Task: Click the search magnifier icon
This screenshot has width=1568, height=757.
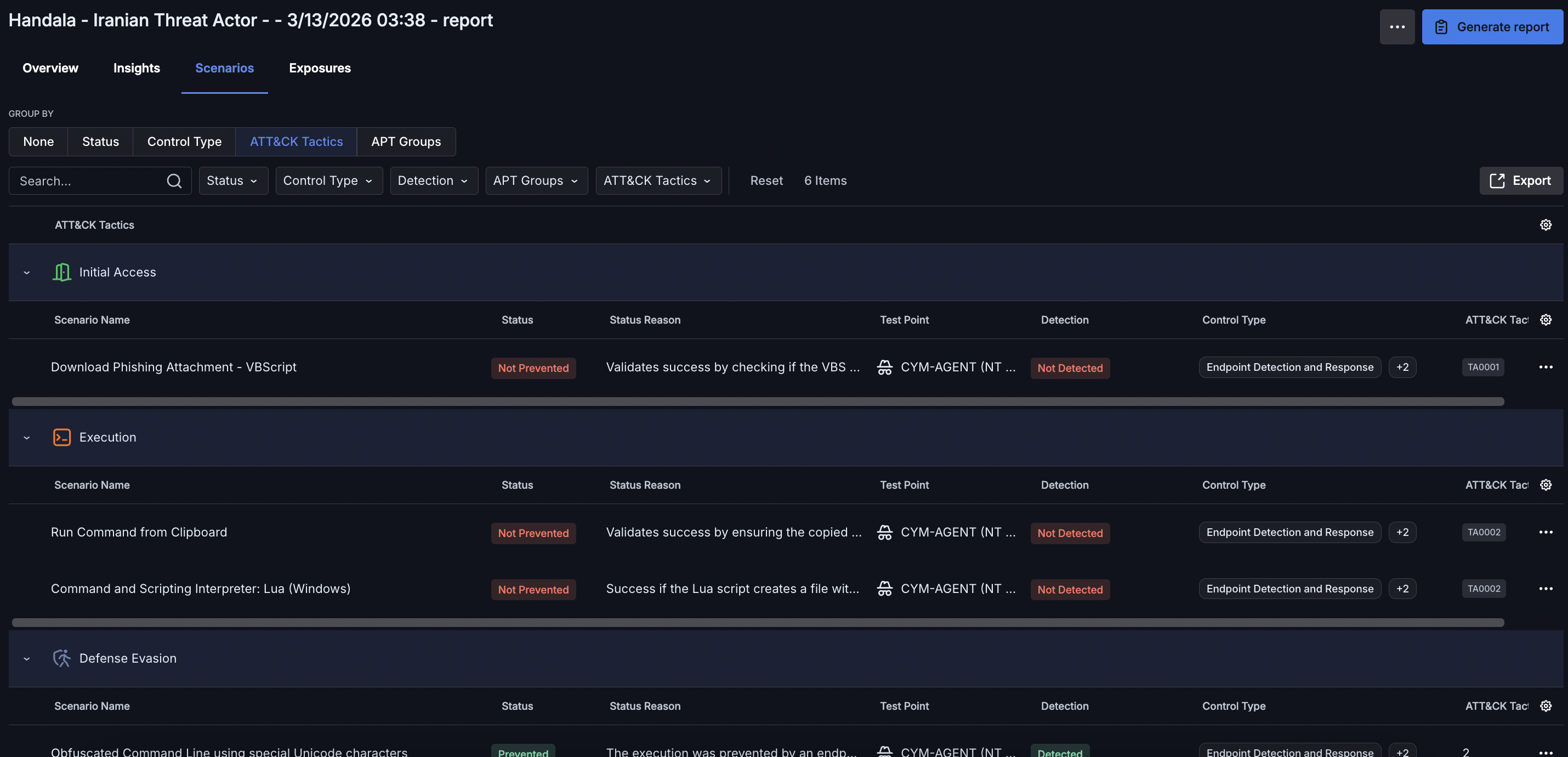Action: 174,181
